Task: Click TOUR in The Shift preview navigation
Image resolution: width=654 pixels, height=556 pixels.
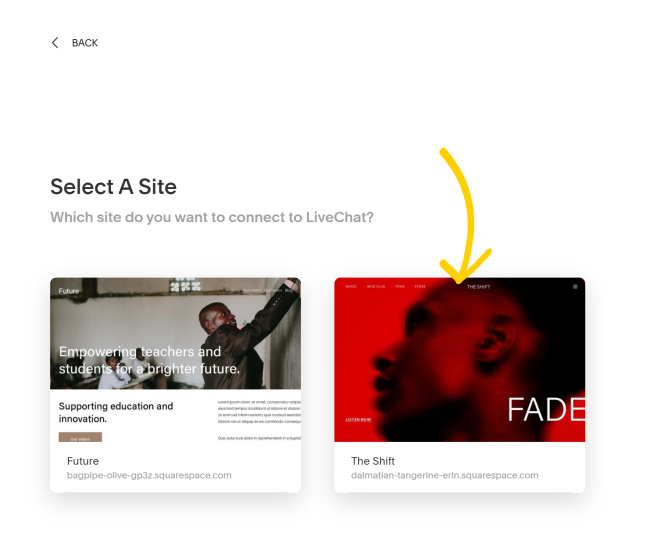Action: point(400,287)
